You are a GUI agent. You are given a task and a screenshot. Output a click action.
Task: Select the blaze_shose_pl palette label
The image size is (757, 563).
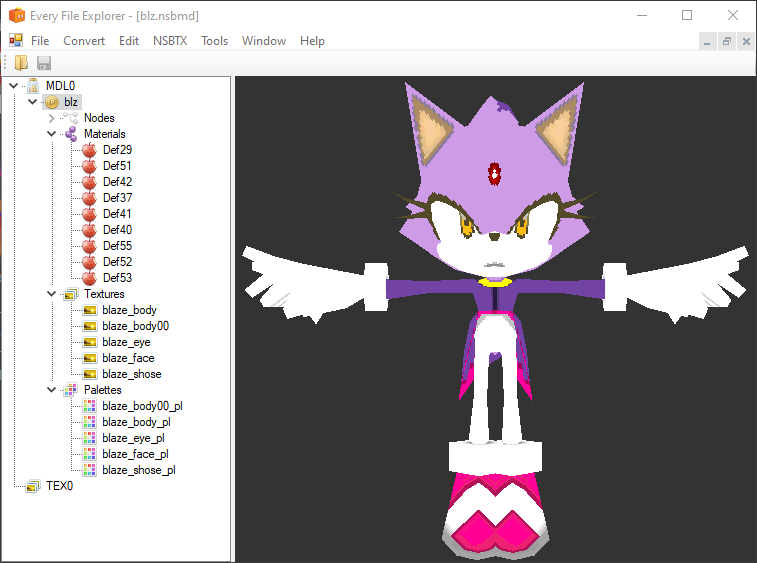(139, 470)
